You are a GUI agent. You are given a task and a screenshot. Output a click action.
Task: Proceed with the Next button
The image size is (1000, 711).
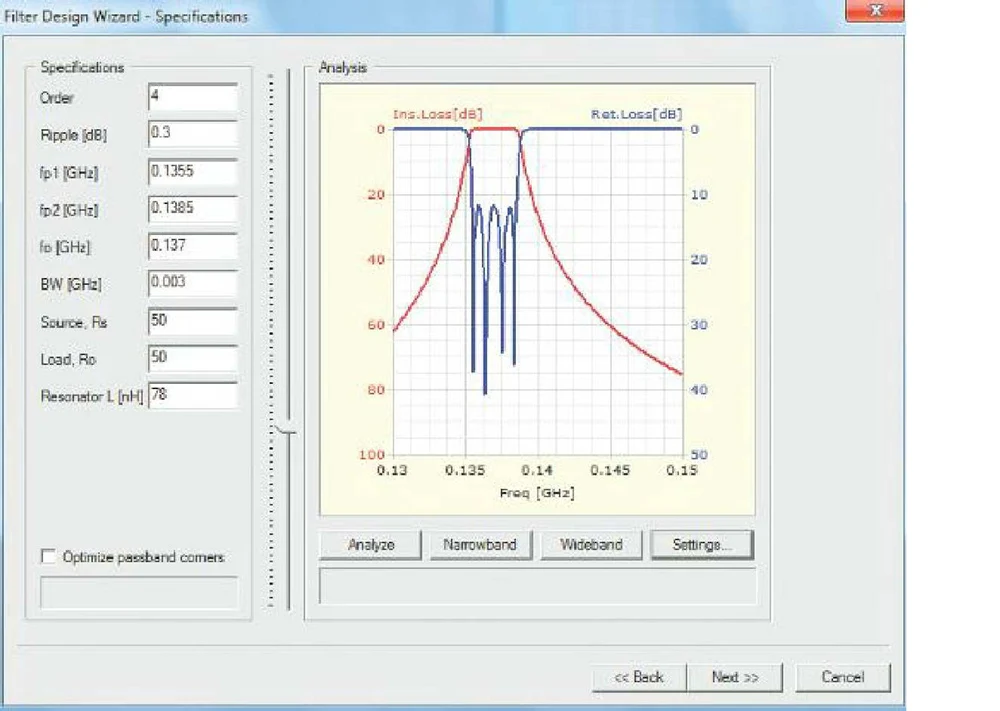click(735, 677)
